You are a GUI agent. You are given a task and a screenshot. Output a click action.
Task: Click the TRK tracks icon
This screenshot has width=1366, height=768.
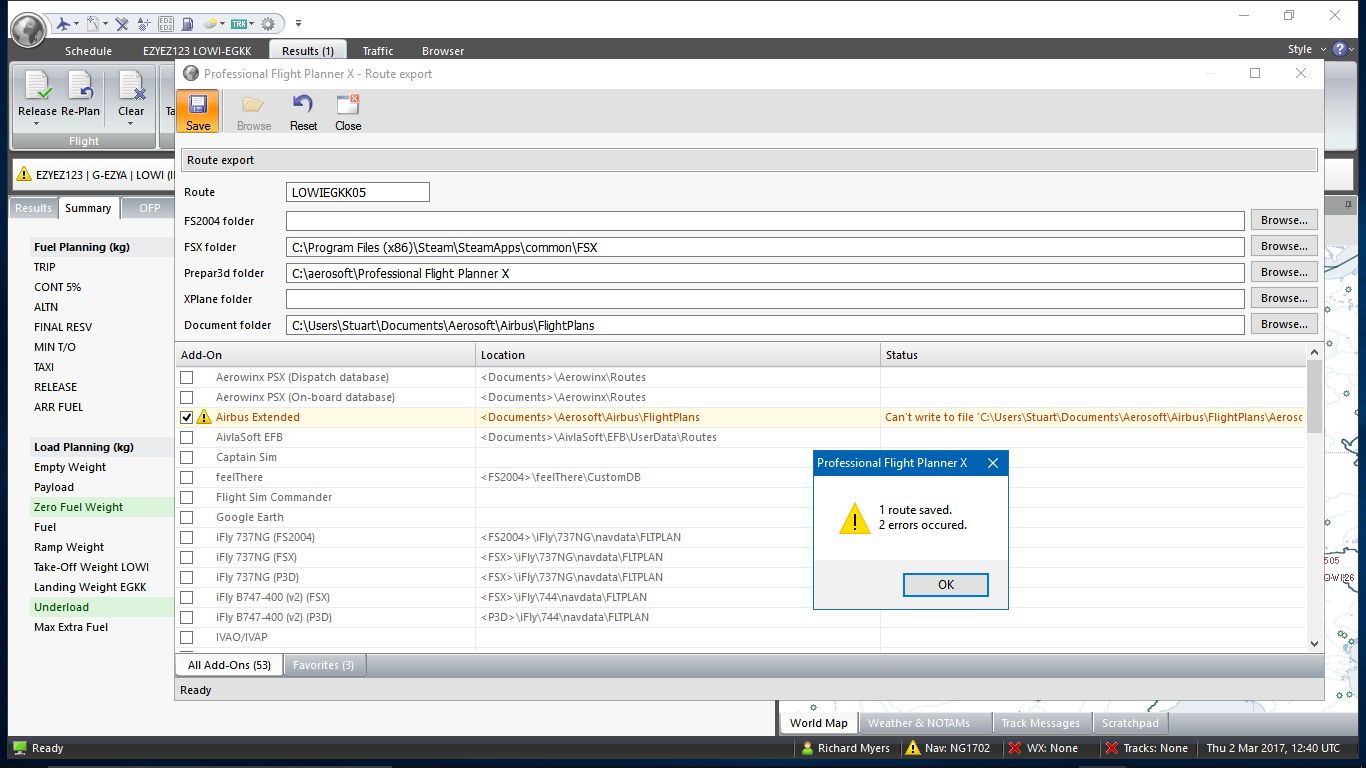point(240,23)
